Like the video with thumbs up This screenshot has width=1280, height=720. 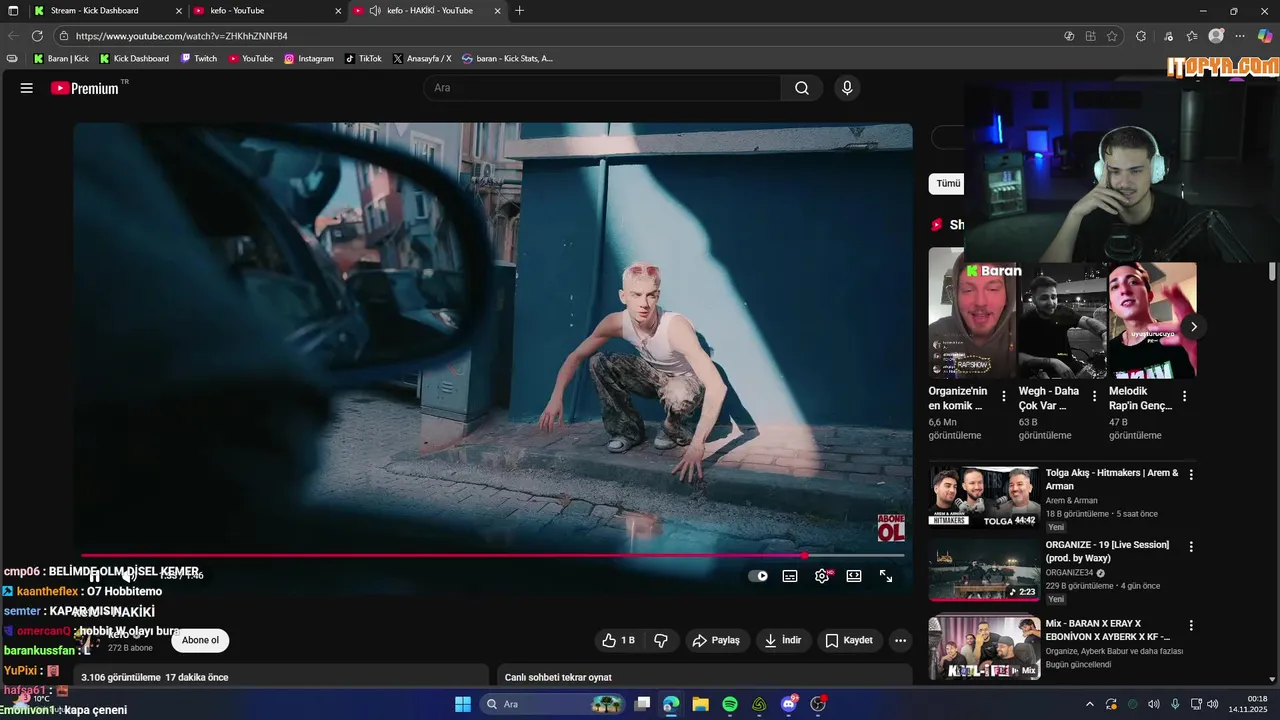[619, 640]
